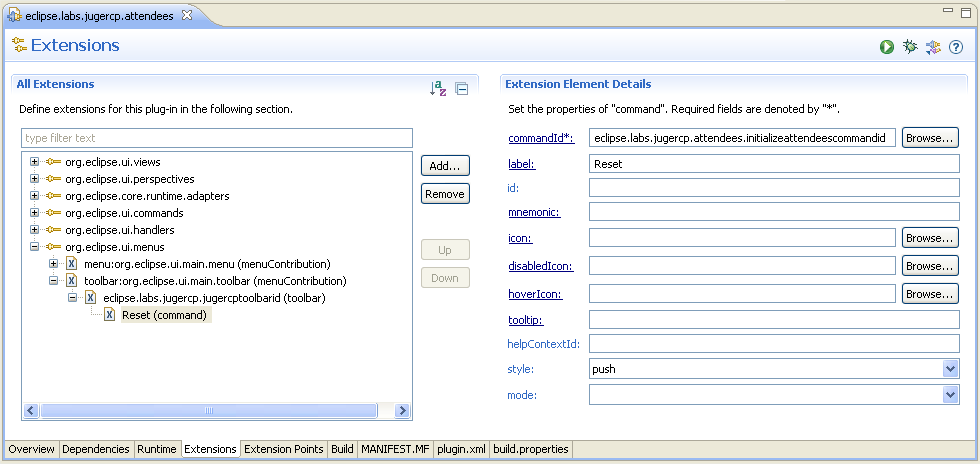Click the green Launch application icon
980x464 pixels.
887,46
